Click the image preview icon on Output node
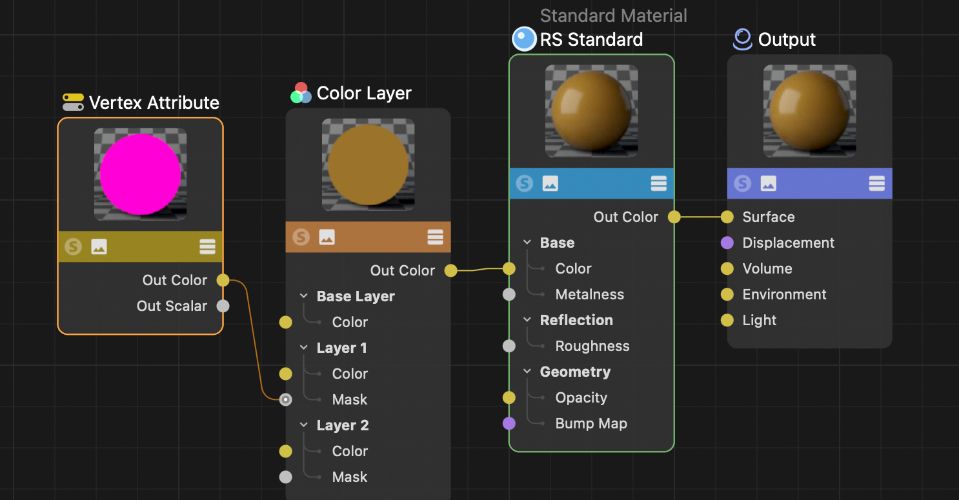Viewport: 959px width, 500px height. tap(768, 183)
